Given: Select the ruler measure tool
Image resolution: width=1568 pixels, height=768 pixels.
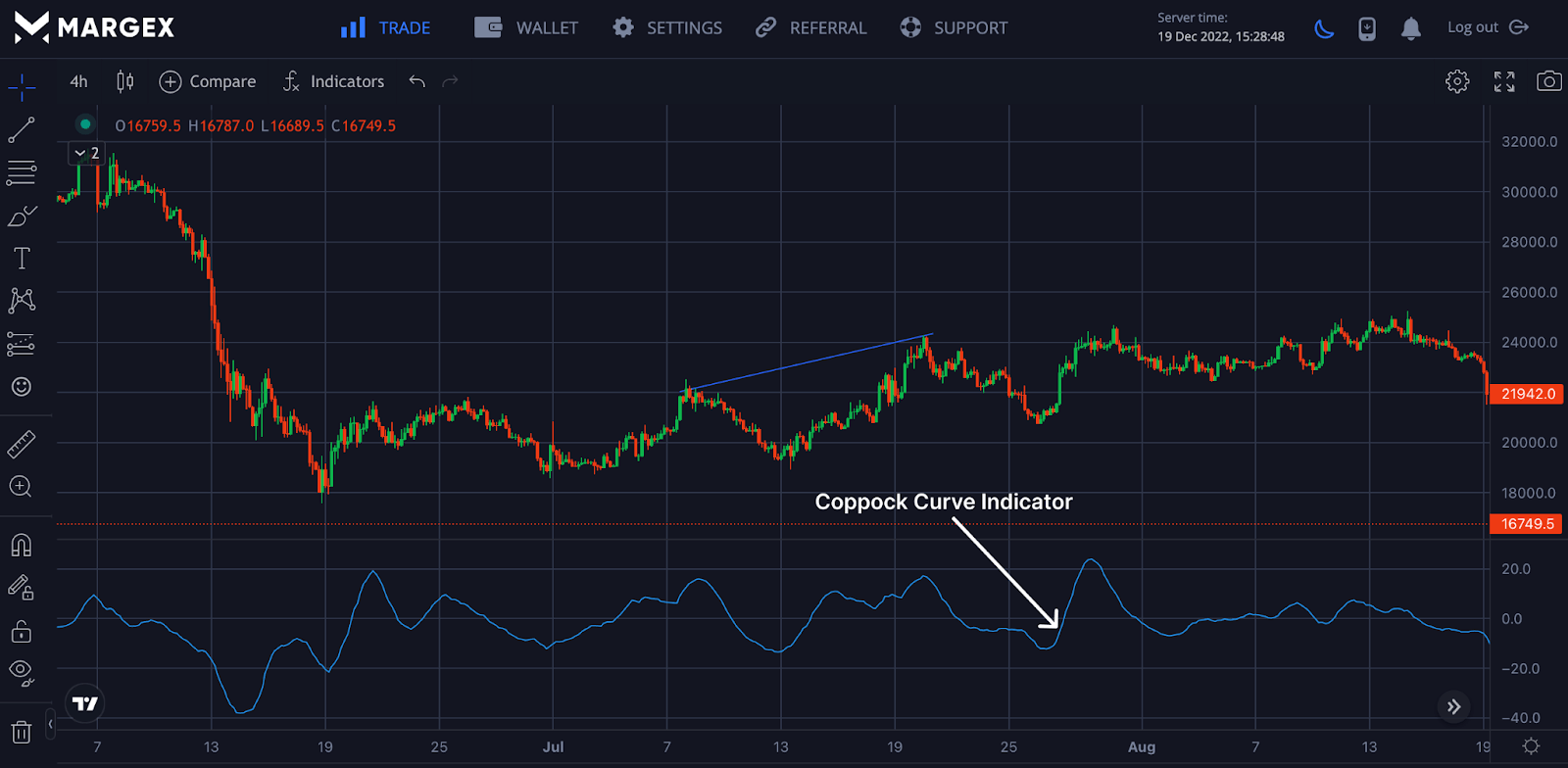Looking at the screenshot, I should (22, 444).
